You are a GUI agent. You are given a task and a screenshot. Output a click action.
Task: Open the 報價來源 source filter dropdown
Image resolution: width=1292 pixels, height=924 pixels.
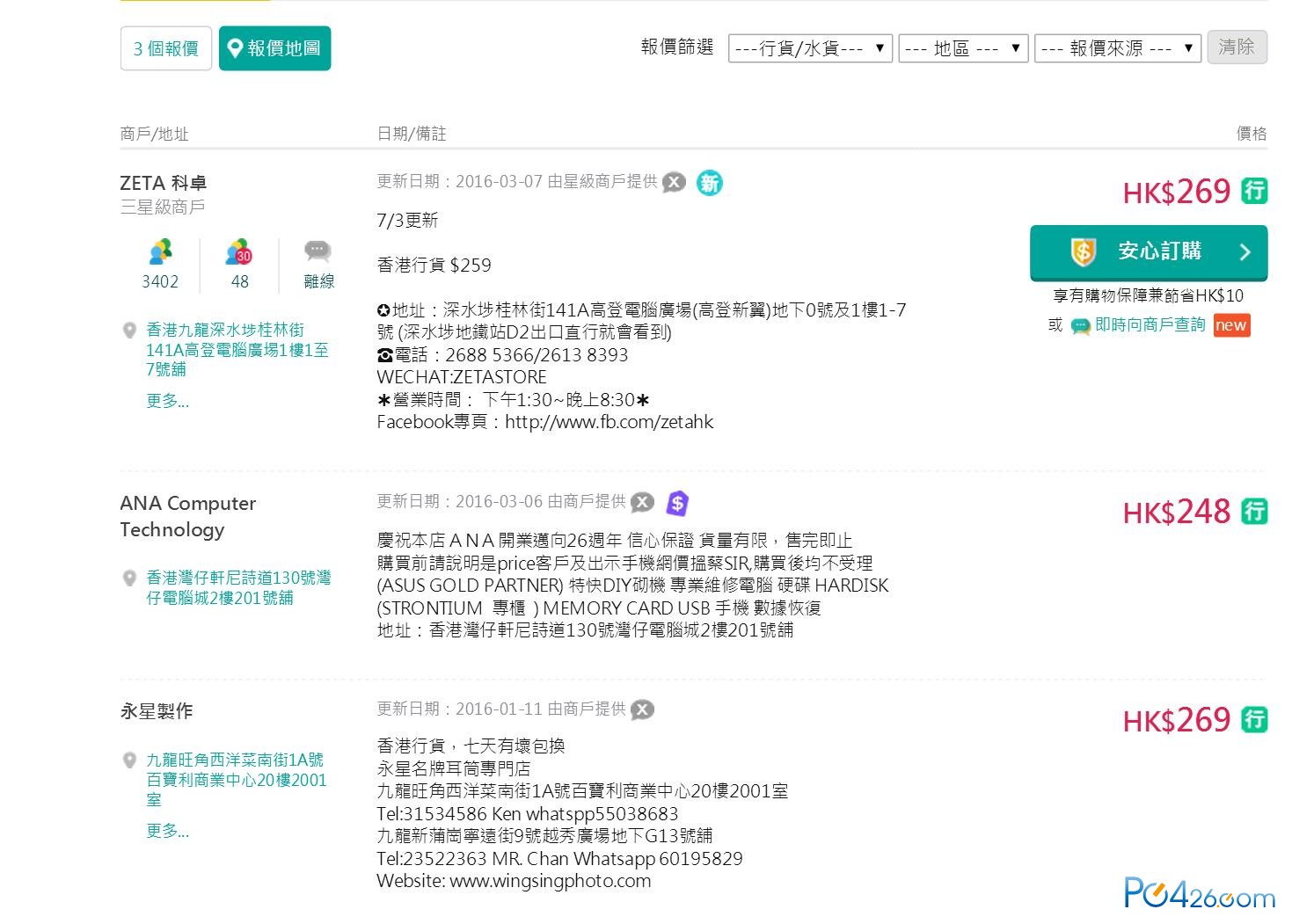click(1118, 48)
